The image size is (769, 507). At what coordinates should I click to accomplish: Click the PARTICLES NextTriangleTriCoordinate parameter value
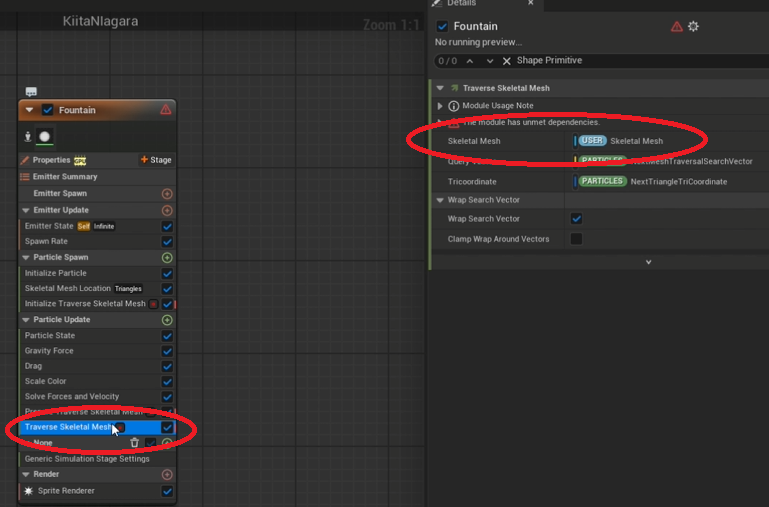click(652, 181)
